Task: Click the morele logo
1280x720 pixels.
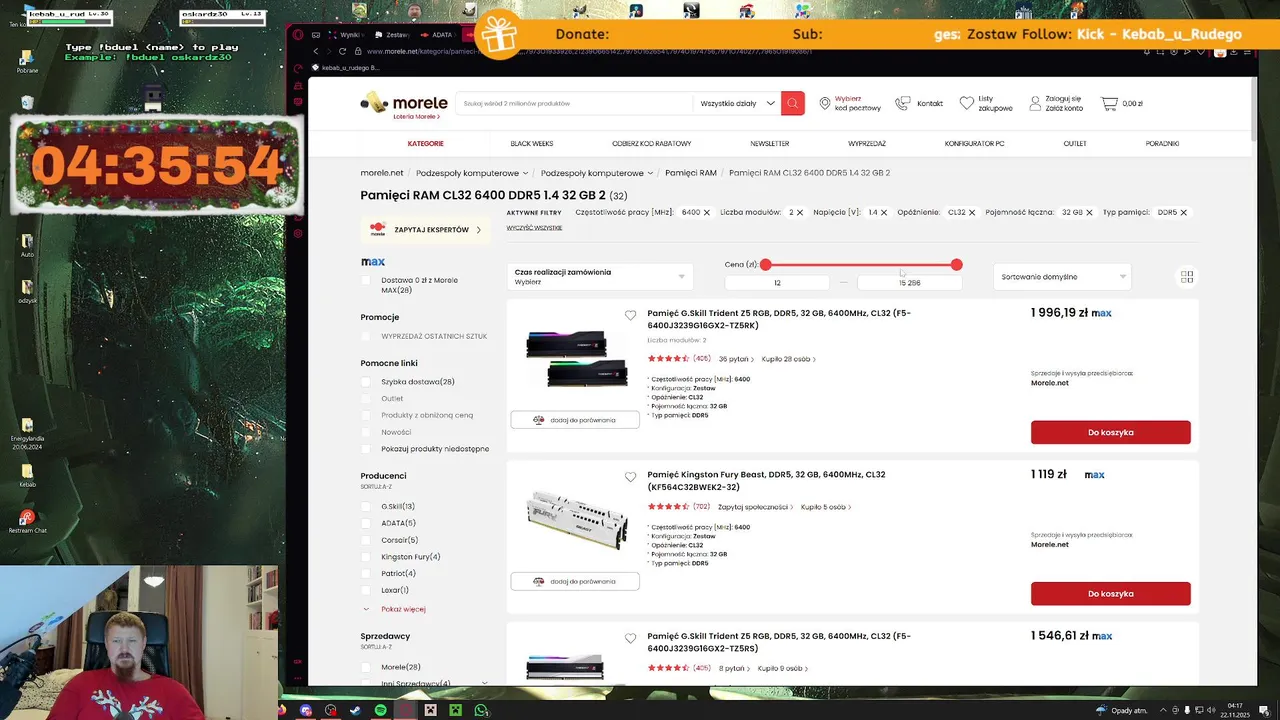Action: pos(404,102)
